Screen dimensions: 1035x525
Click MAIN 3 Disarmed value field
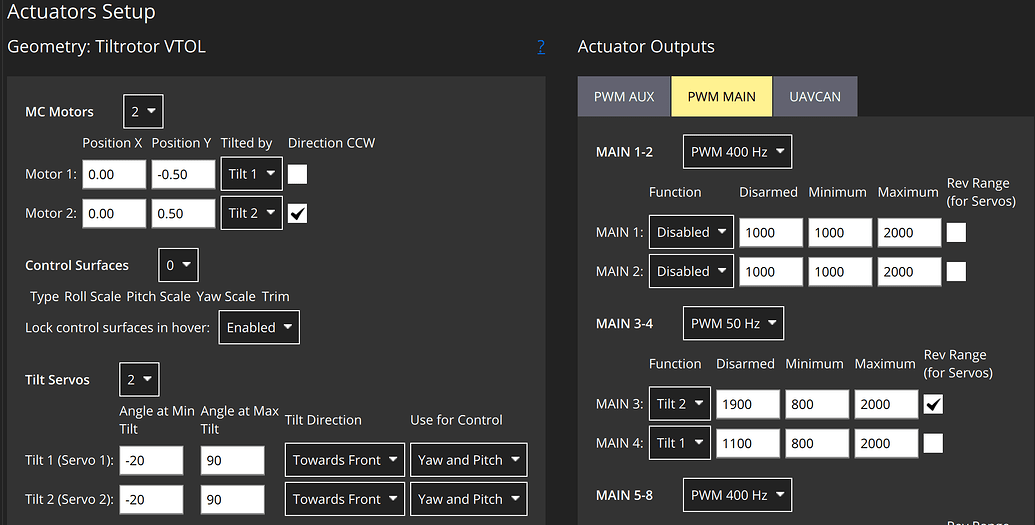[748, 404]
